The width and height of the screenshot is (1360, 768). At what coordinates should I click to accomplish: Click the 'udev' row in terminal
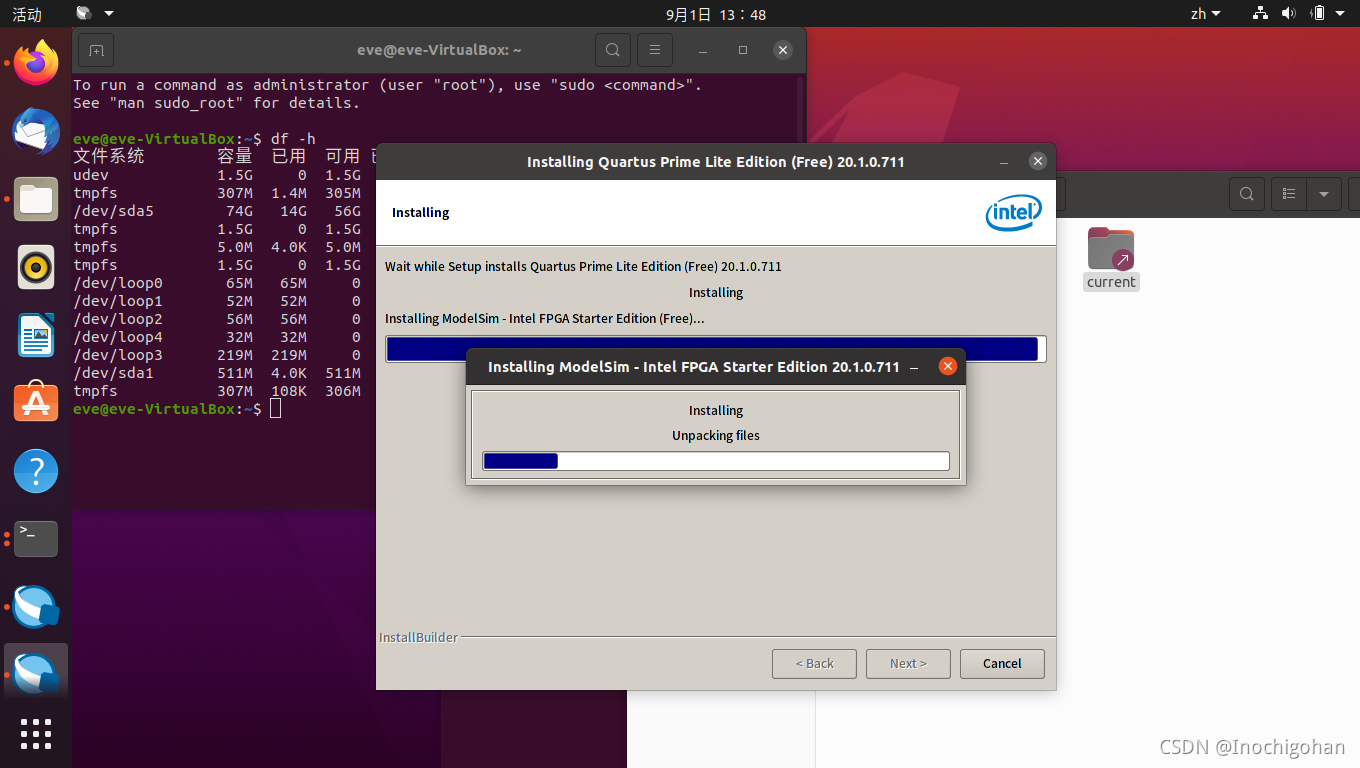(217, 175)
